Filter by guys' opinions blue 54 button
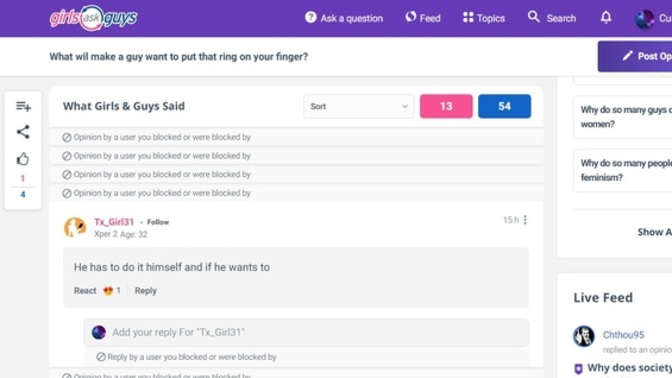Viewport: 672px width, 378px height. pos(504,106)
